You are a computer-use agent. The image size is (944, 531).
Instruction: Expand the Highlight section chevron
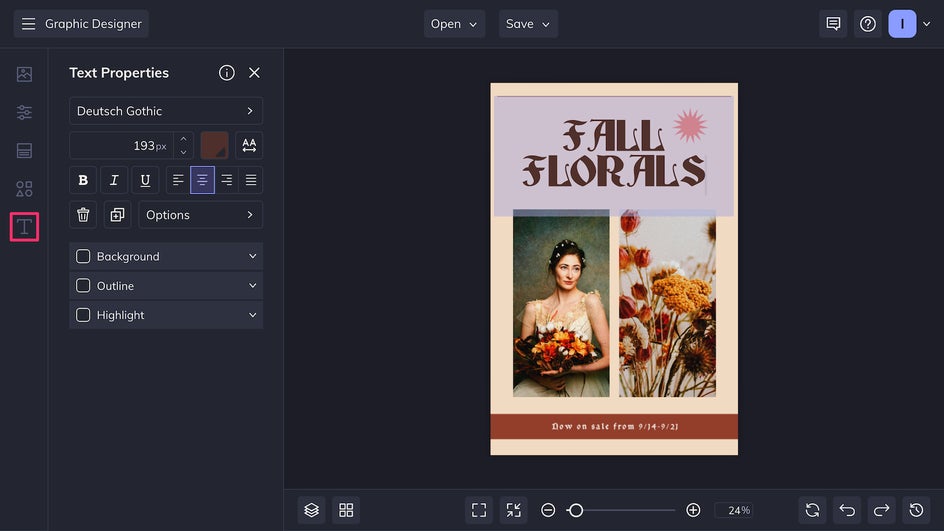[x=252, y=315]
